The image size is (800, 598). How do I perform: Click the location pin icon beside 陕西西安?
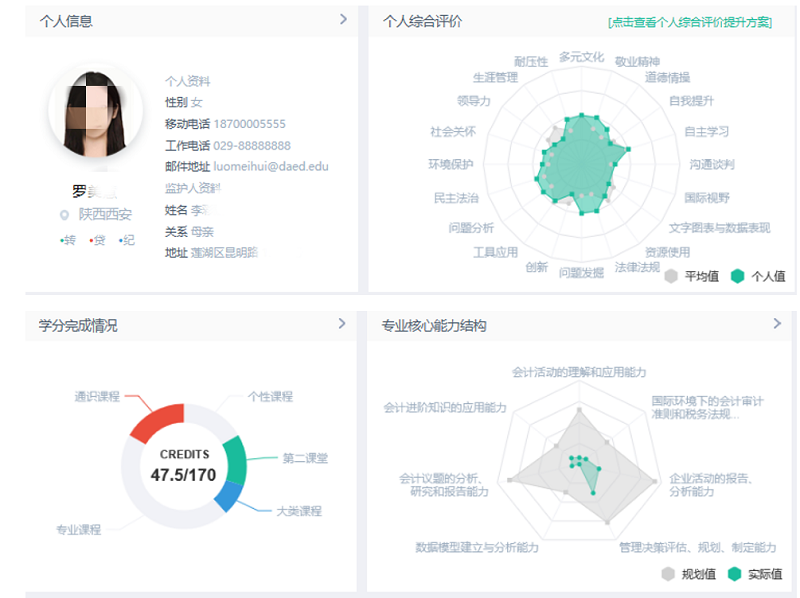tap(65, 215)
